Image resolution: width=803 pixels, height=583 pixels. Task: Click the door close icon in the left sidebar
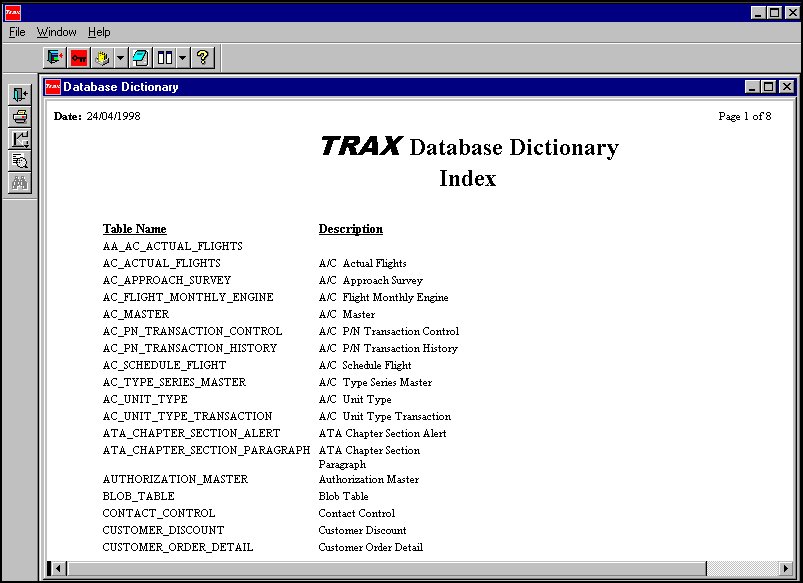20,95
